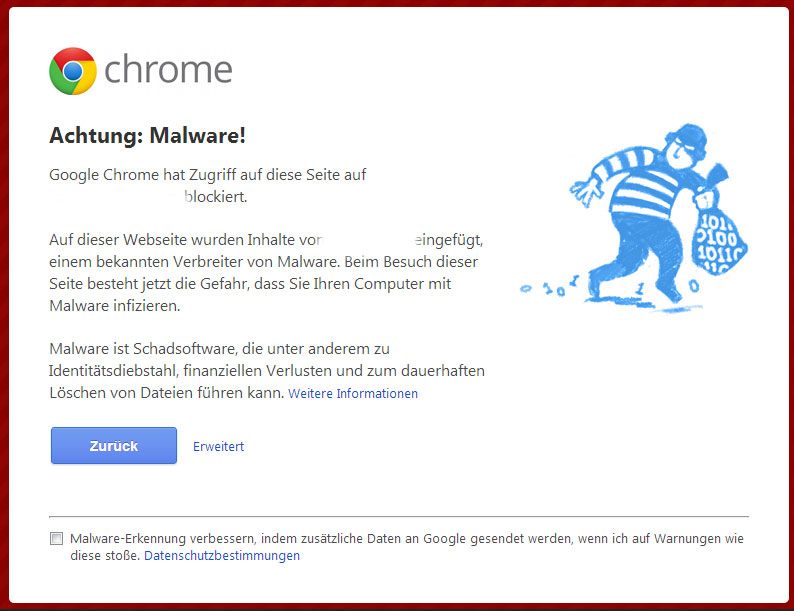Click the gray "chrome" wordmark
The height and width of the screenshot is (611, 794).
(x=168, y=71)
